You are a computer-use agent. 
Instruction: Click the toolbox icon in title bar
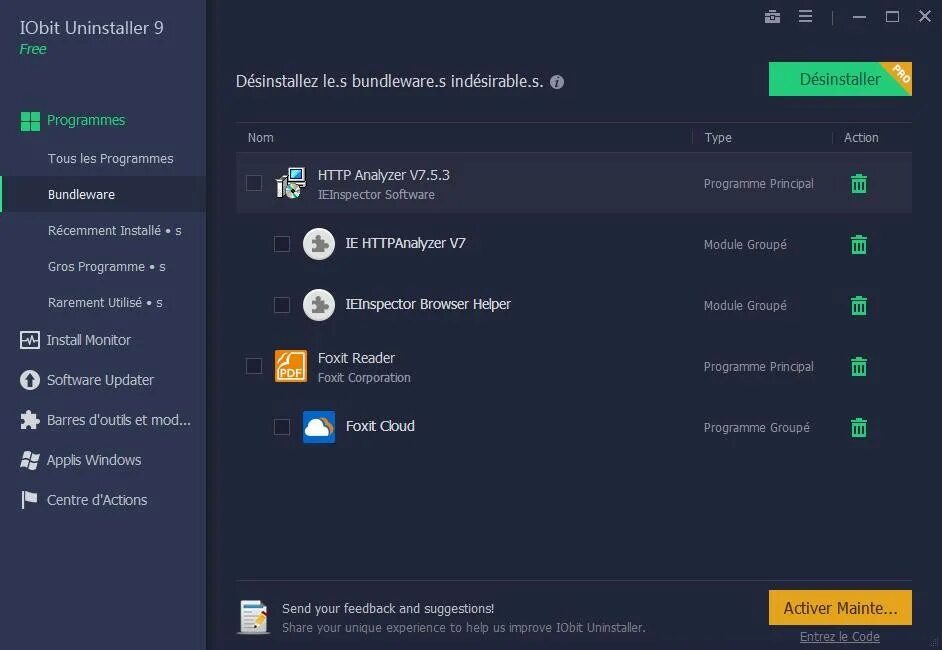pyautogui.click(x=773, y=17)
